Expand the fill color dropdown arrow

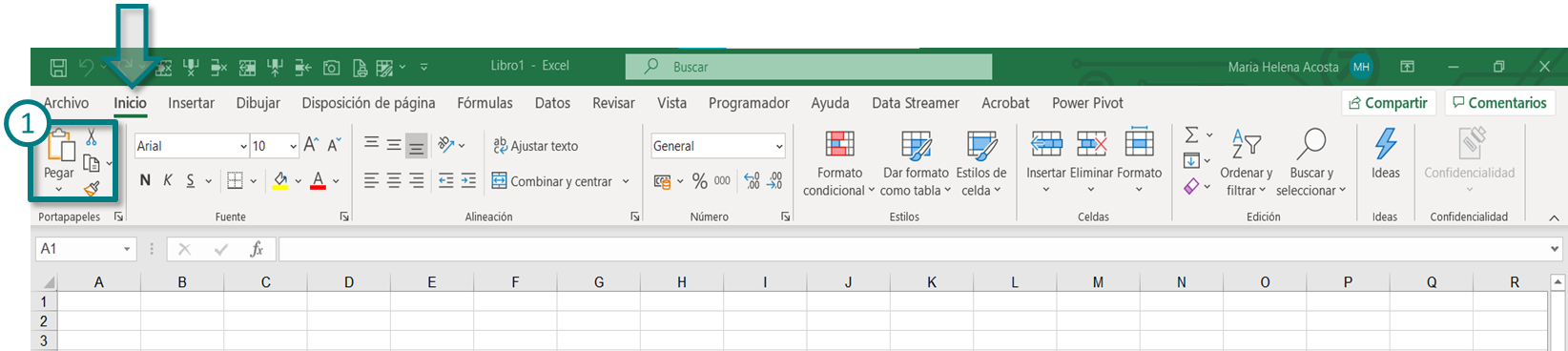(298, 181)
